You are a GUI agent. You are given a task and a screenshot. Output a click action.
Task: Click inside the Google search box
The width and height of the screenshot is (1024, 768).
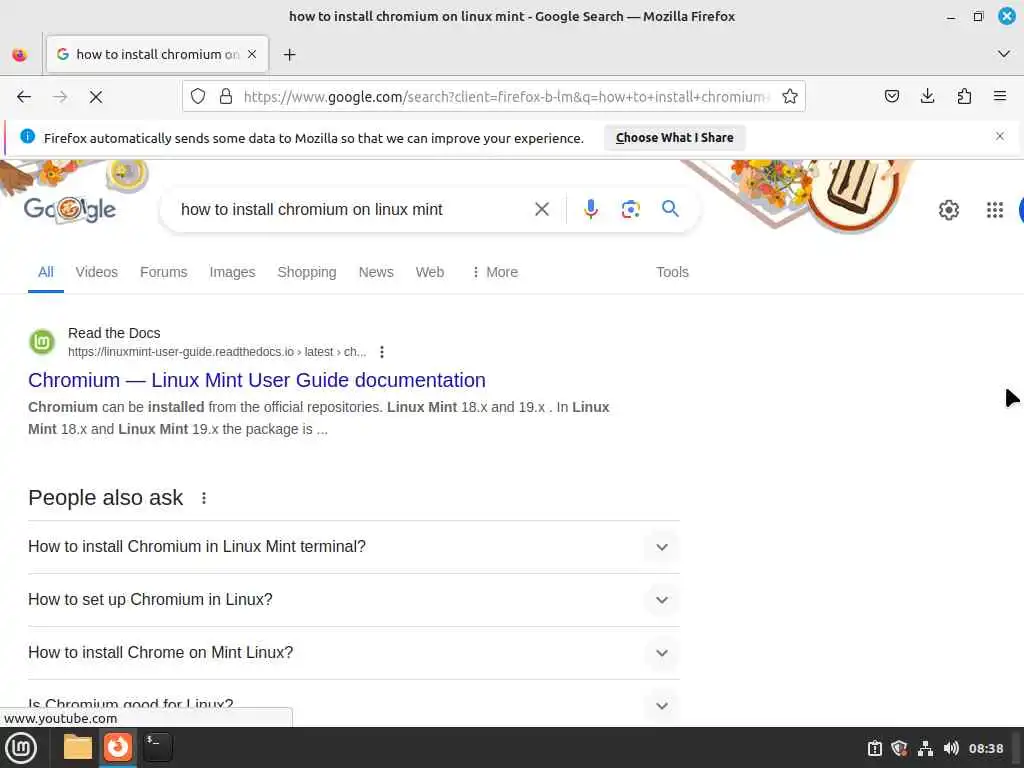click(x=353, y=210)
